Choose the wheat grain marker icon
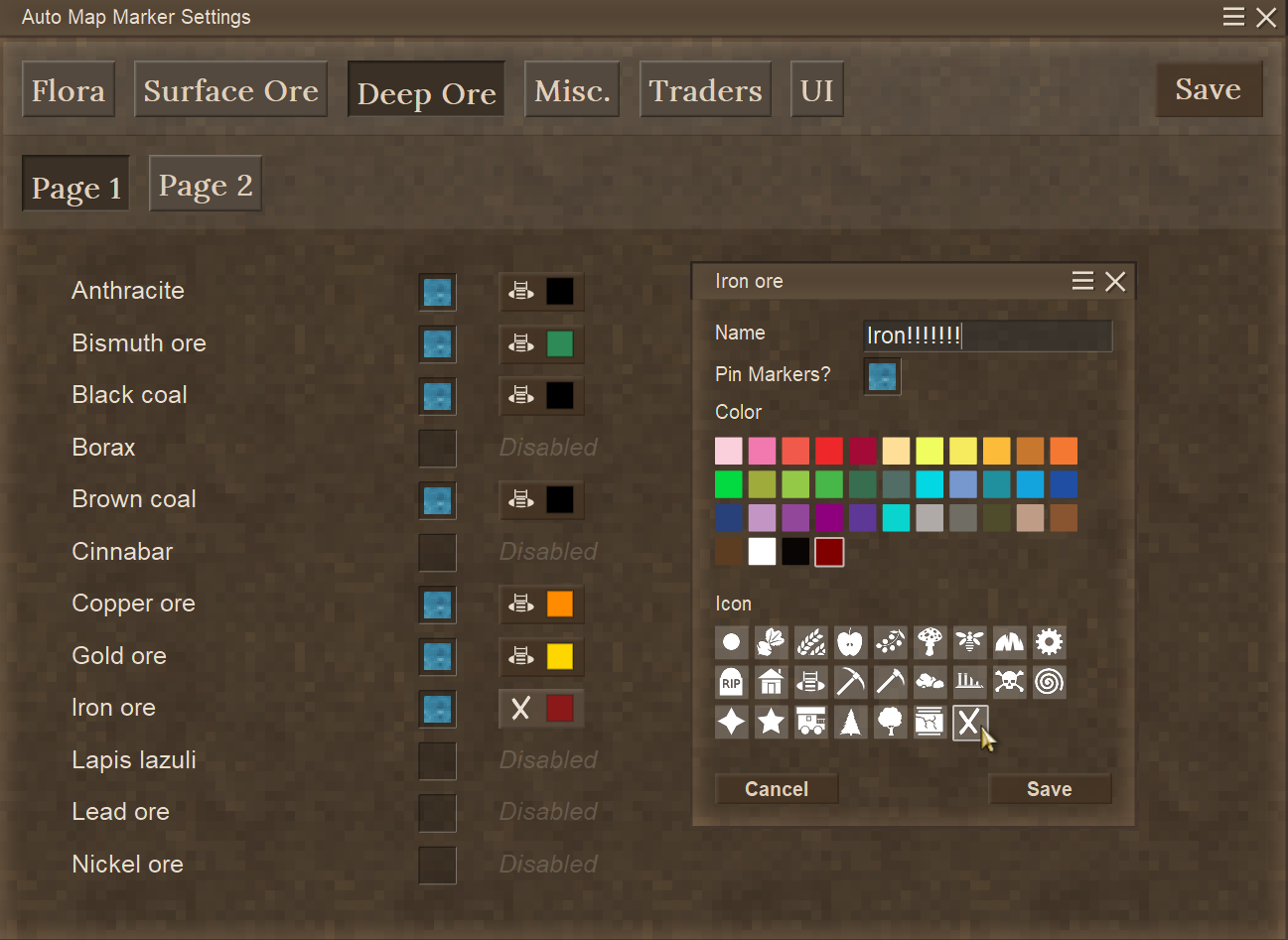 point(811,642)
